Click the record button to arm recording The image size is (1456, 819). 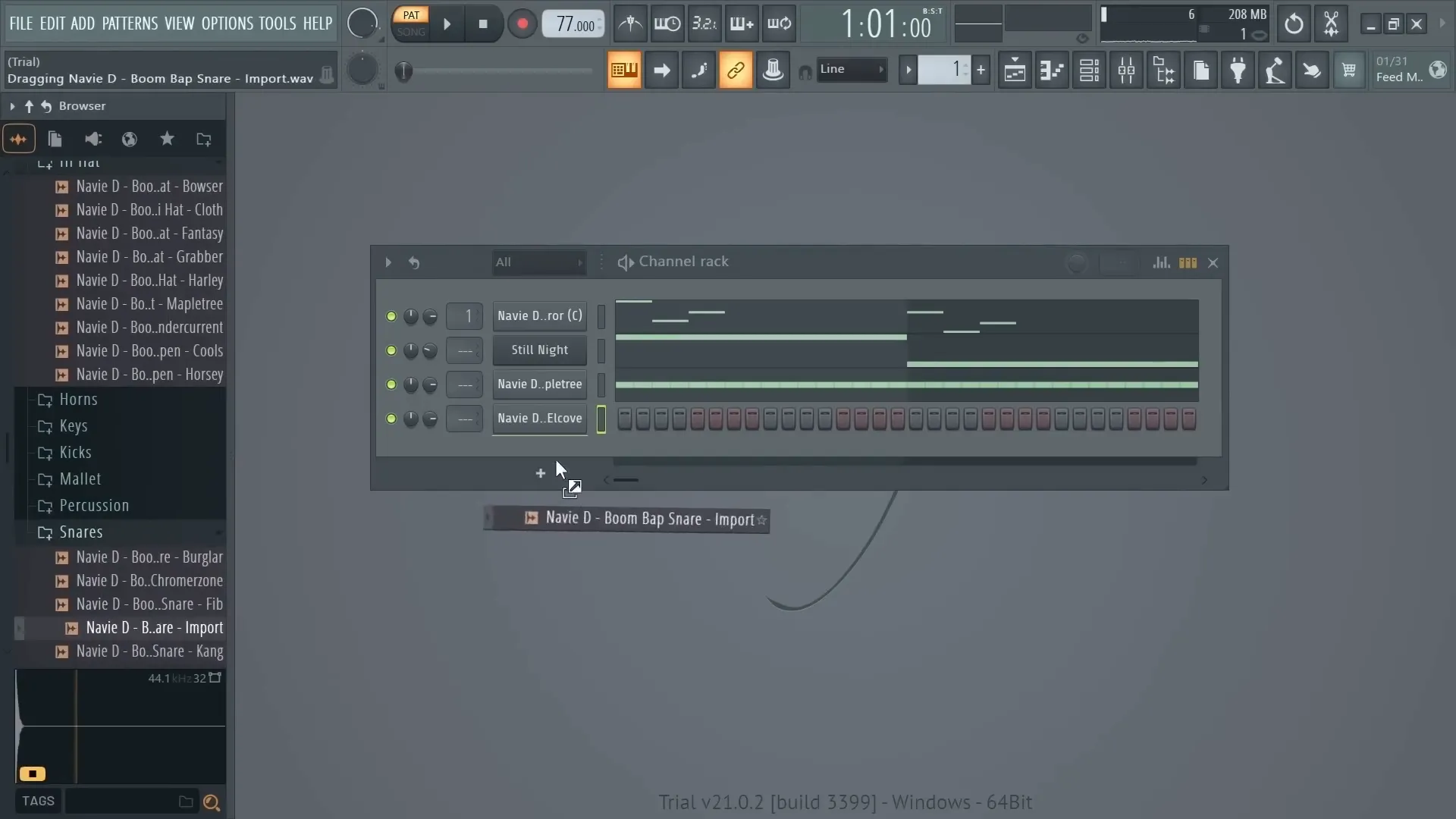(x=521, y=23)
